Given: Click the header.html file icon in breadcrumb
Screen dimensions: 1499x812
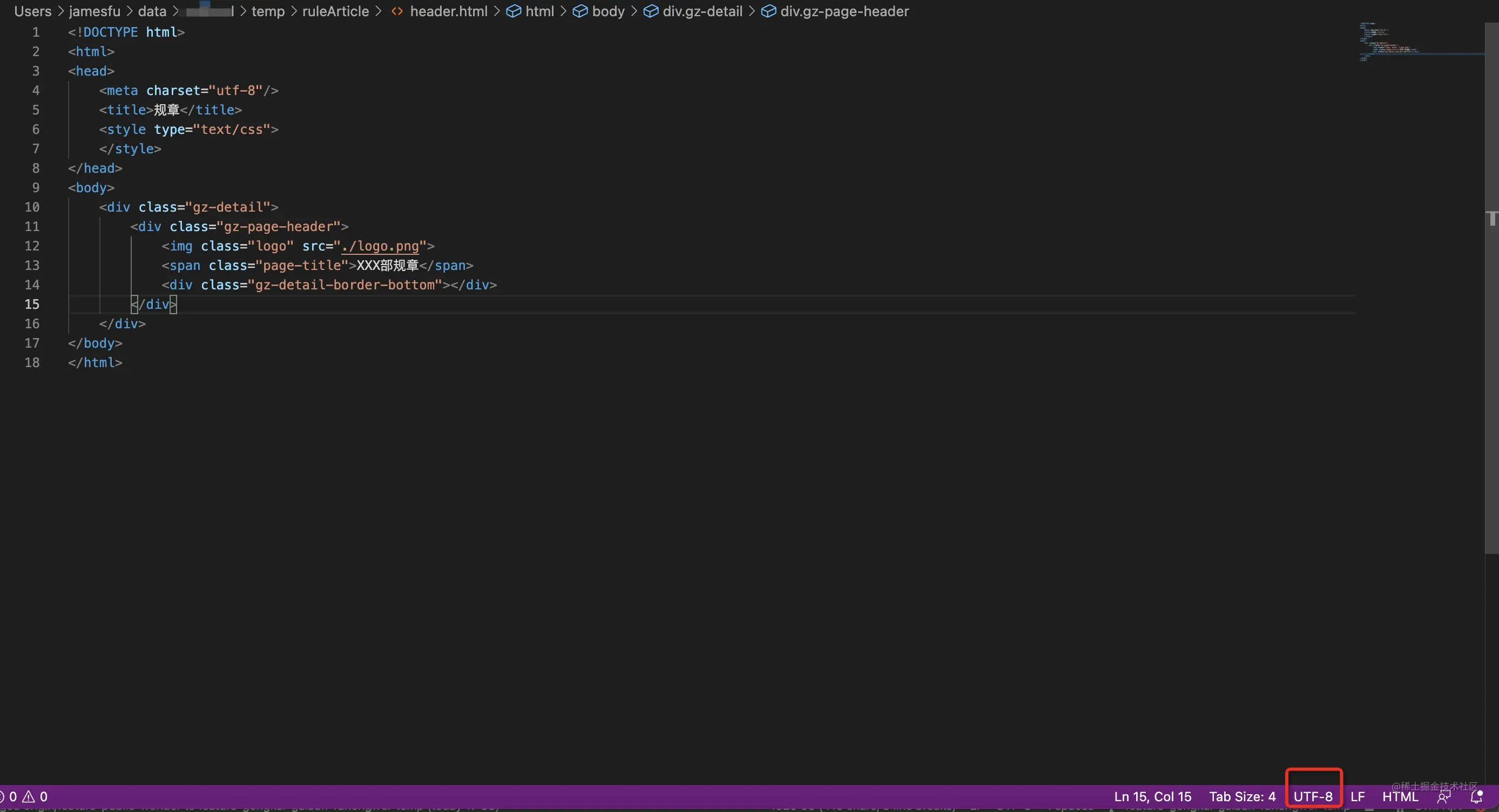Looking at the screenshot, I should 397,11.
